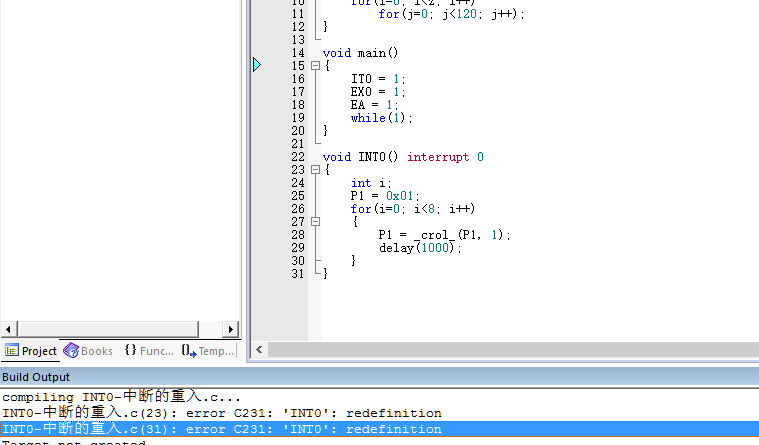
Task: Click the 'void main()' declaration
Action: tap(361, 53)
